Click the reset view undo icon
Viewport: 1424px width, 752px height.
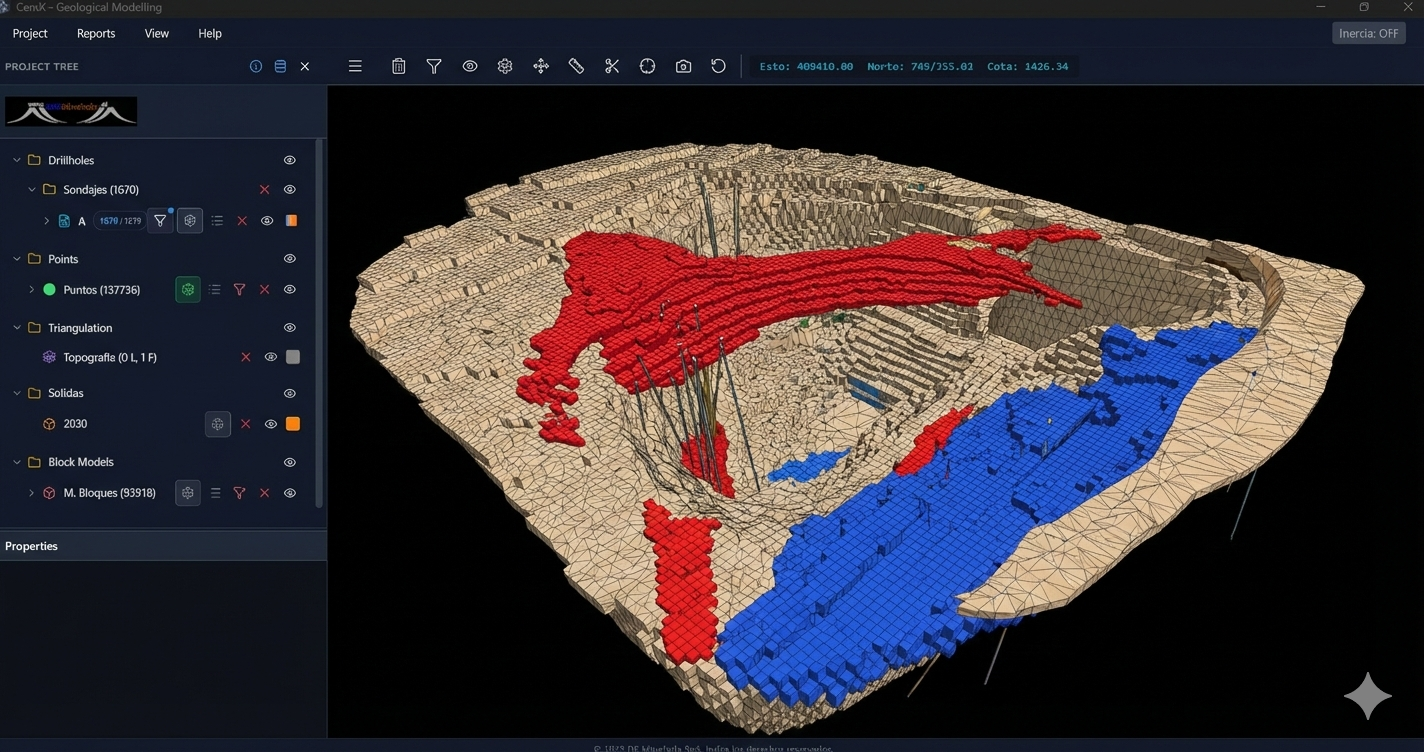pyautogui.click(x=718, y=66)
